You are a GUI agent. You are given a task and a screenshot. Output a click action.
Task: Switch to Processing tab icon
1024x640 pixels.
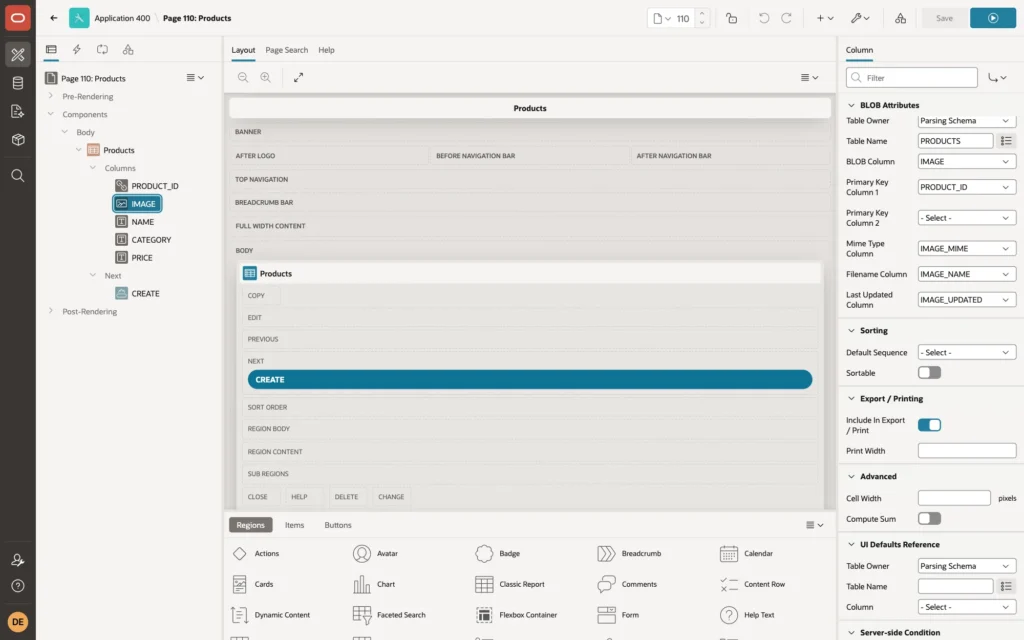(x=103, y=50)
